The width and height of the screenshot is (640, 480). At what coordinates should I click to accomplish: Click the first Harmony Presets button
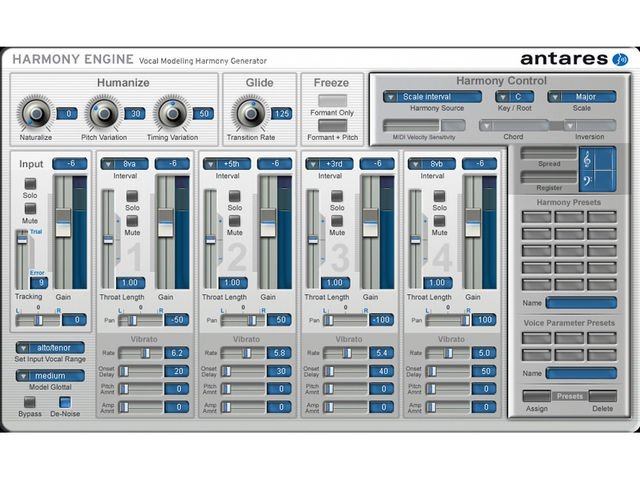(x=536, y=217)
